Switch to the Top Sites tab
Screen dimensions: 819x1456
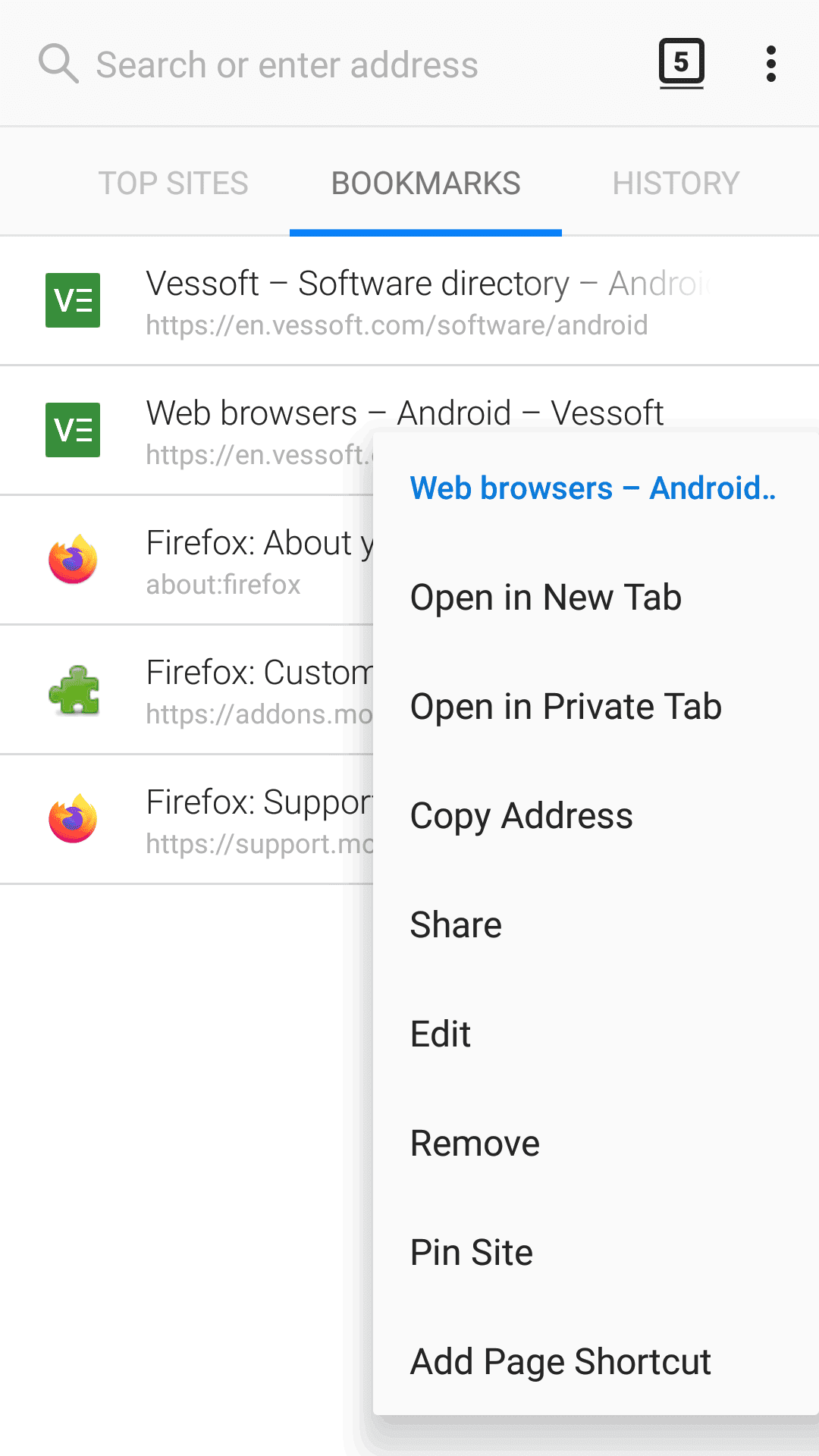pyautogui.click(x=174, y=183)
